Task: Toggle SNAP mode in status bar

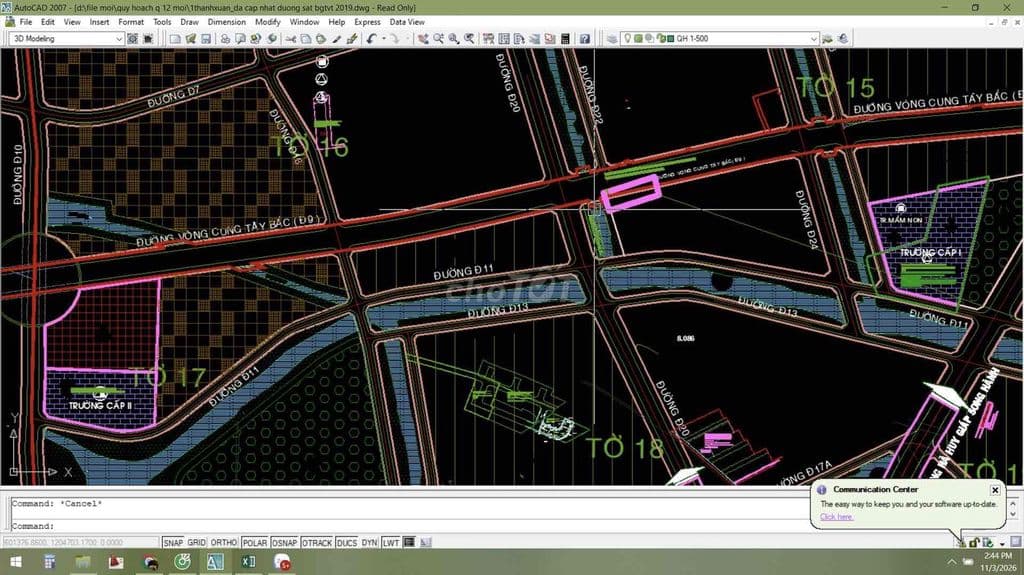Action: (x=173, y=542)
